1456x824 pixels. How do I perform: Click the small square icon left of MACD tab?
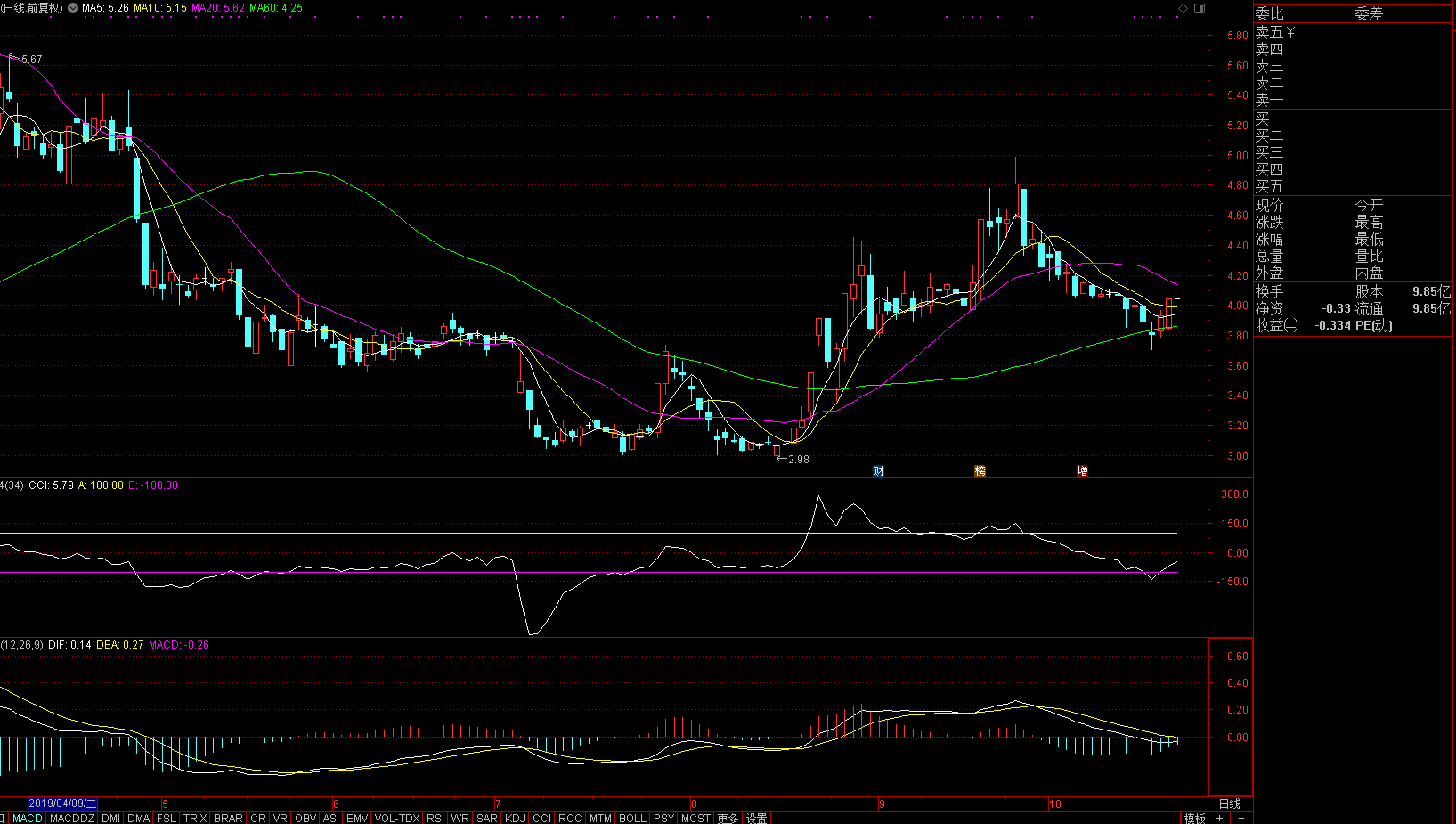point(3,818)
